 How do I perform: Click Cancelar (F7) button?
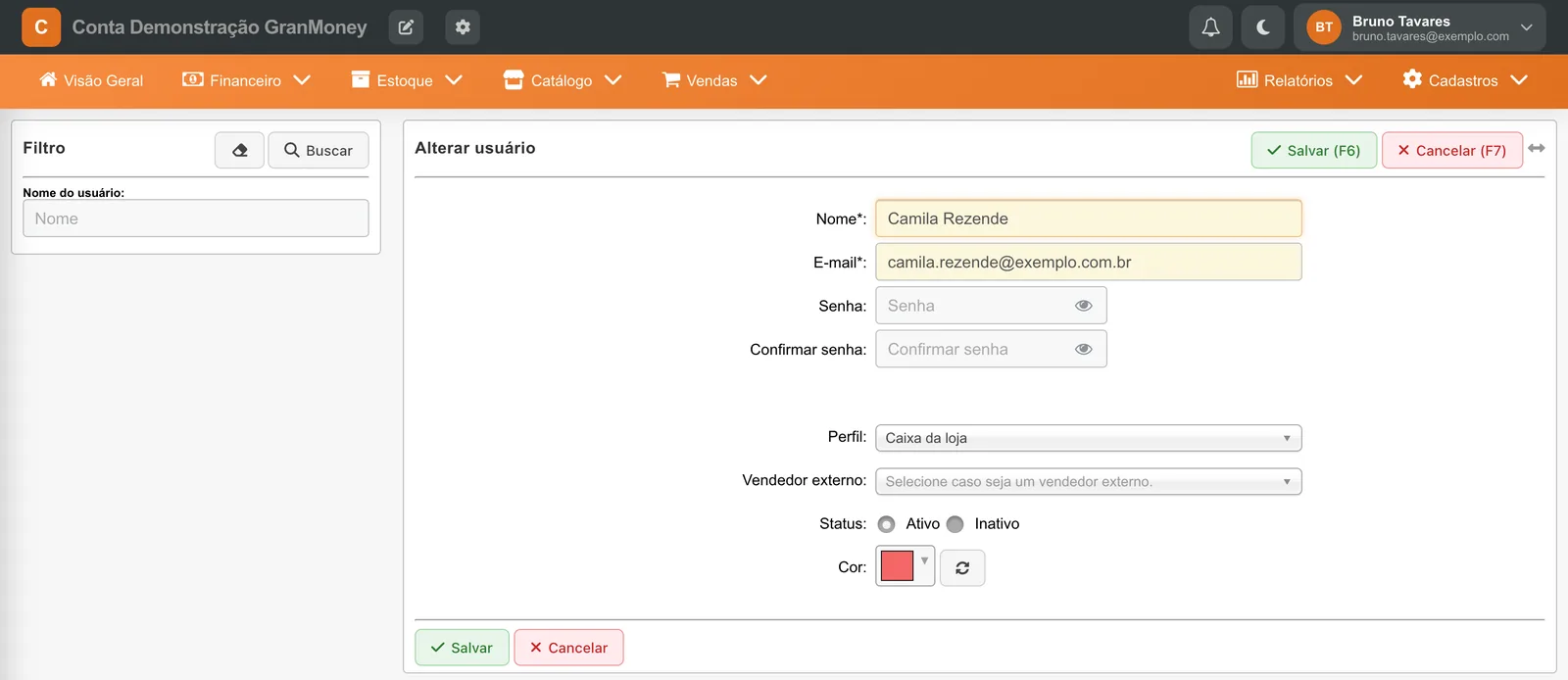(1452, 150)
